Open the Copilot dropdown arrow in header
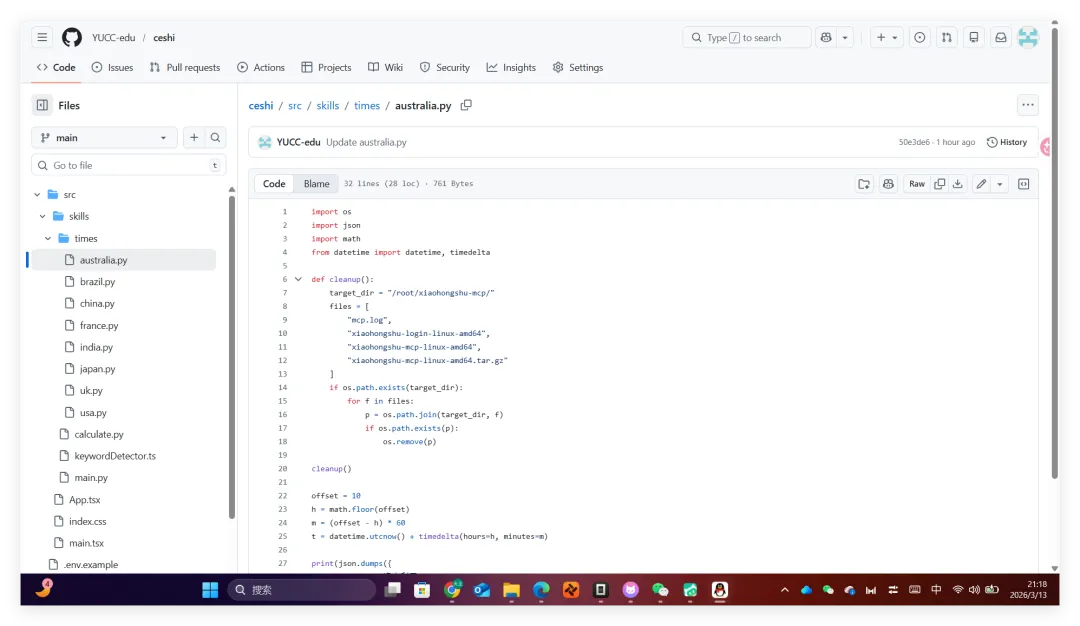1080x626 pixels. [845, 37]
